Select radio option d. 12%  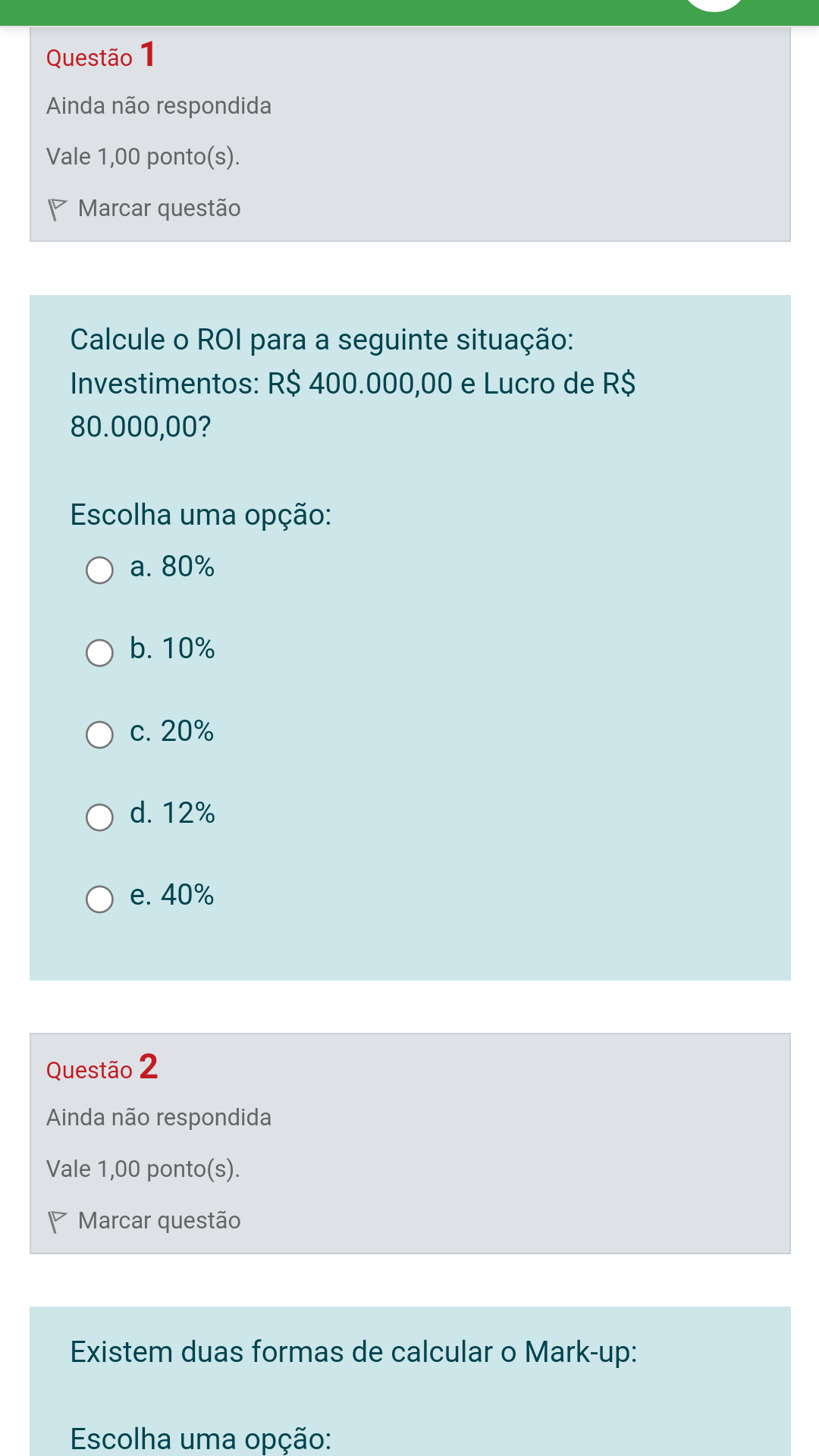point(99,817)
